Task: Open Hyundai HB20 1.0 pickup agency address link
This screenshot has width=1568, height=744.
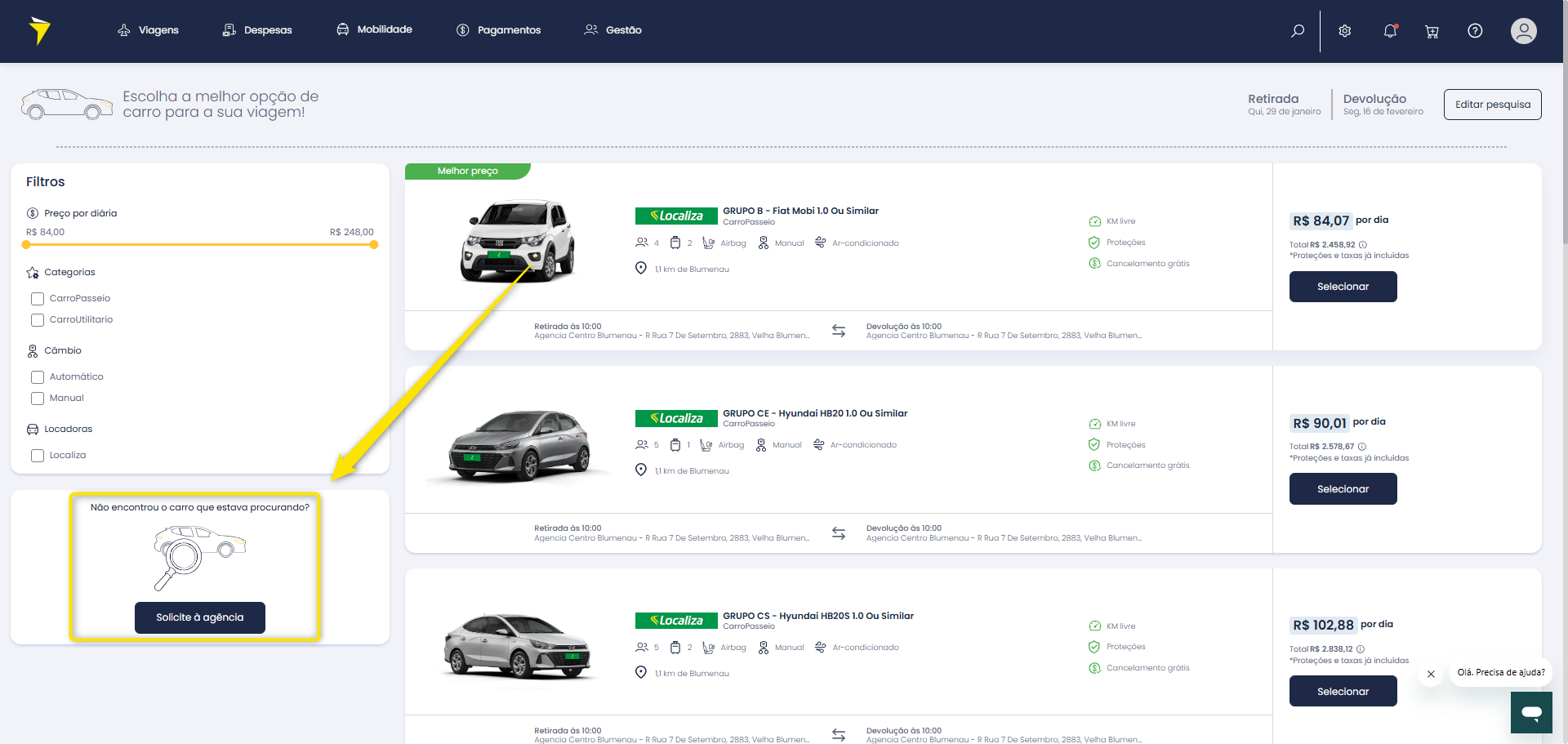Action: tap(672, 538)
